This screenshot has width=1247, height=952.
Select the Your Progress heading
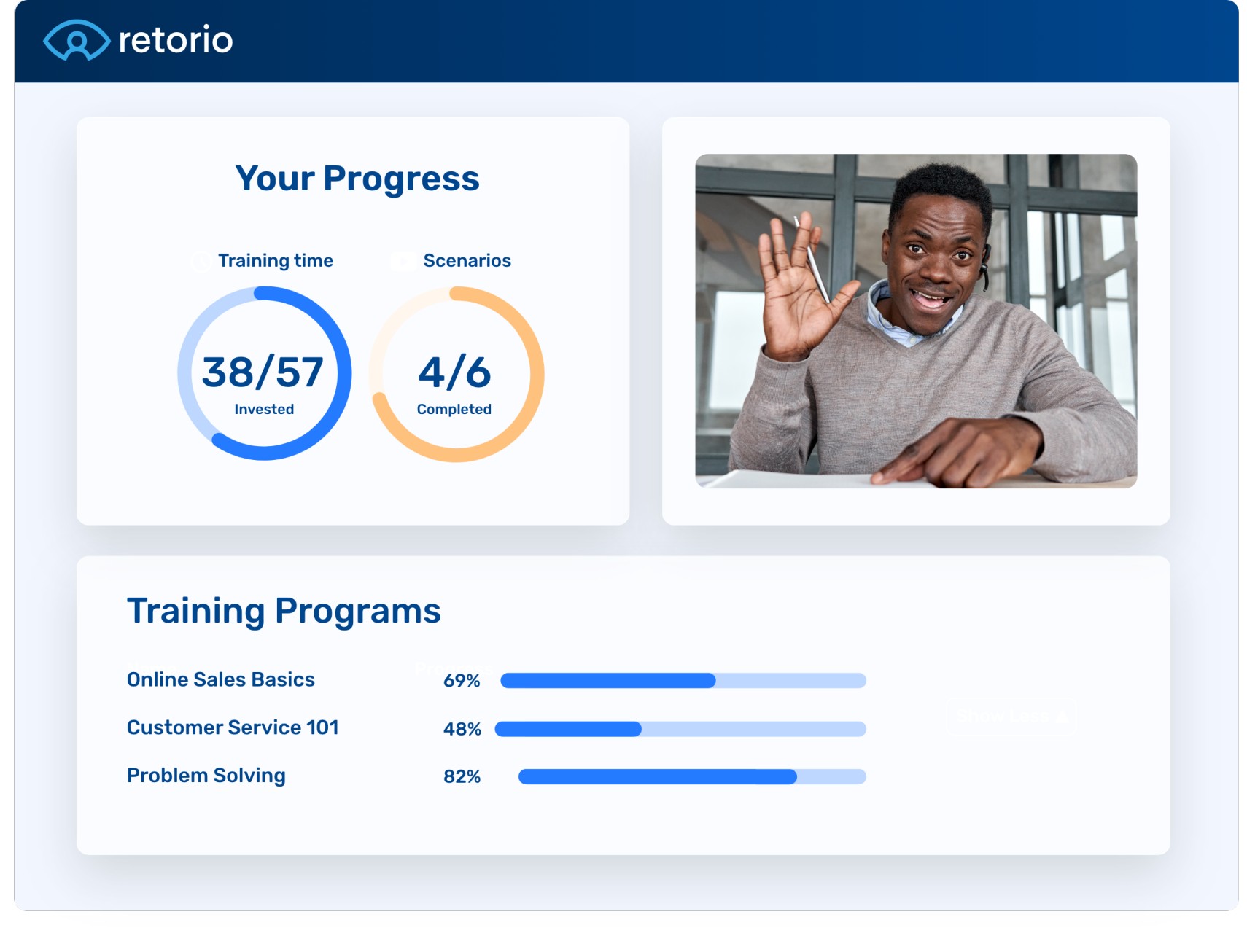pyautogui.click(x=357, y=179)
